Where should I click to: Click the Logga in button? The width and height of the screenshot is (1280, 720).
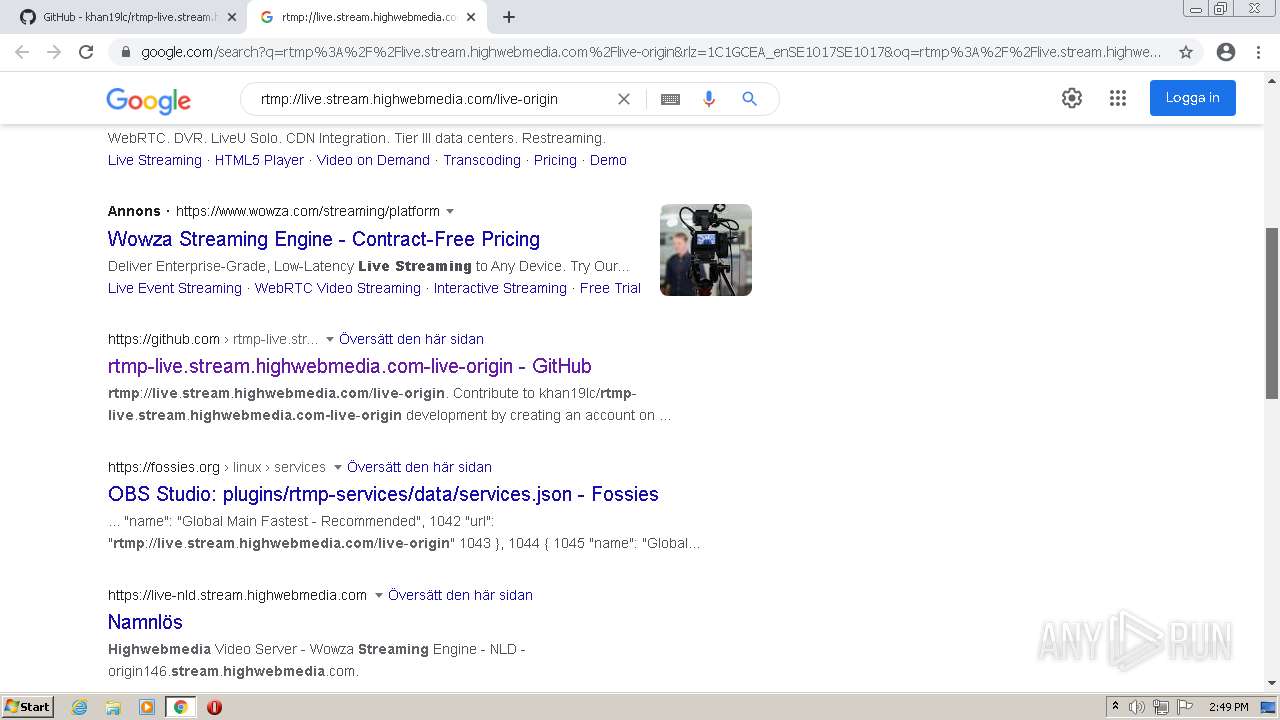pyautogui.click(x=1192, y=98)
